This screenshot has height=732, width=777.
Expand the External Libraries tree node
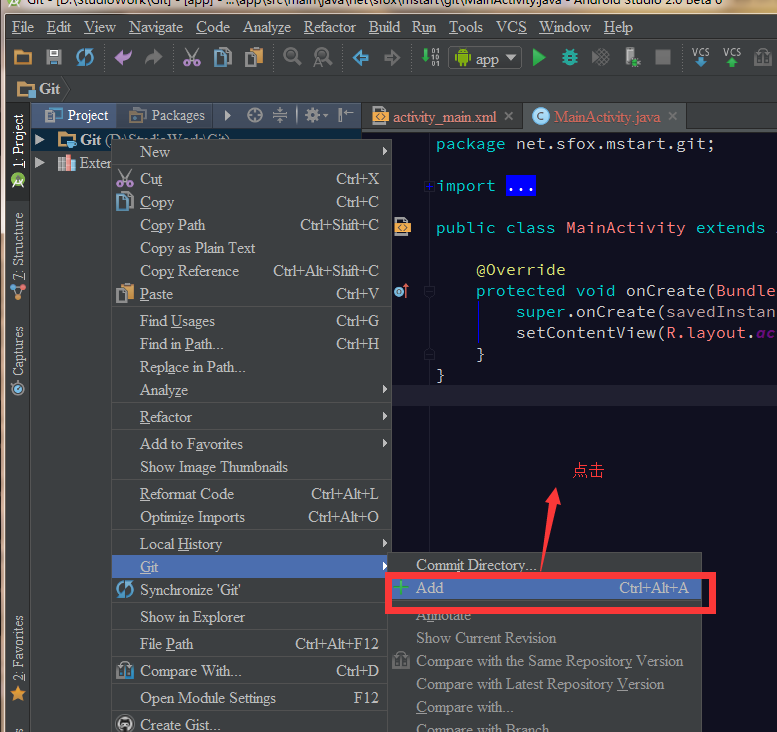[x=39, y=163]
